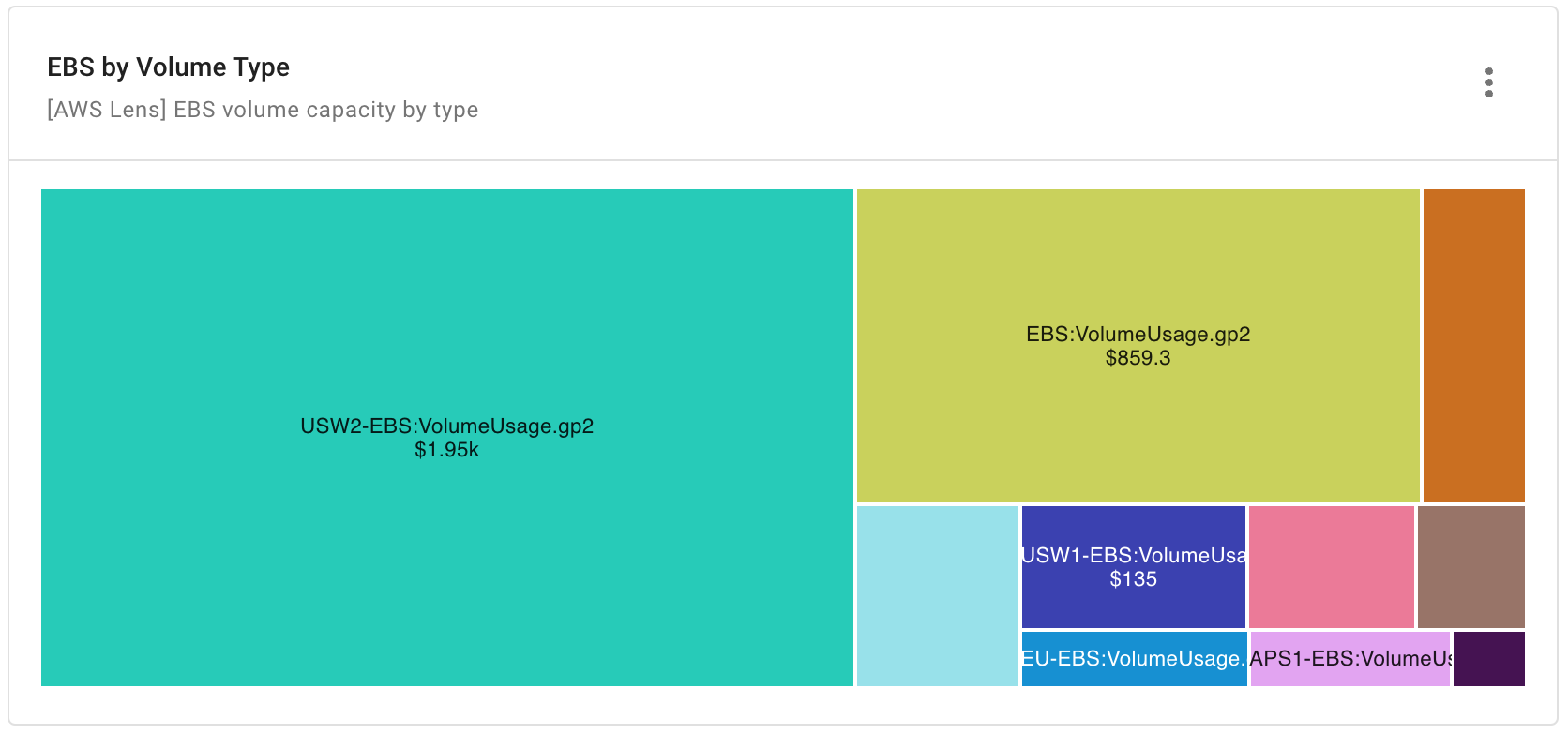
Task: Click the "[AWS Lens] EBS volume capacity by type" subtitle
Action: click(x=263, y=110)
